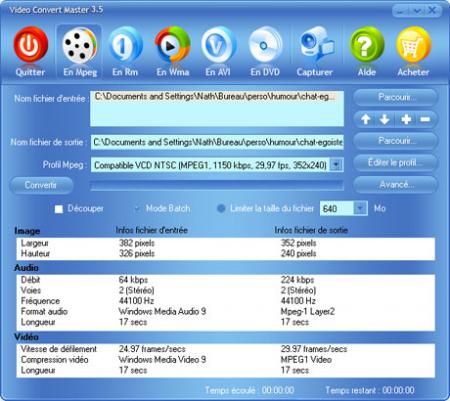Click the Acheter shopping cart icon
450x401 pixels.
413,45
